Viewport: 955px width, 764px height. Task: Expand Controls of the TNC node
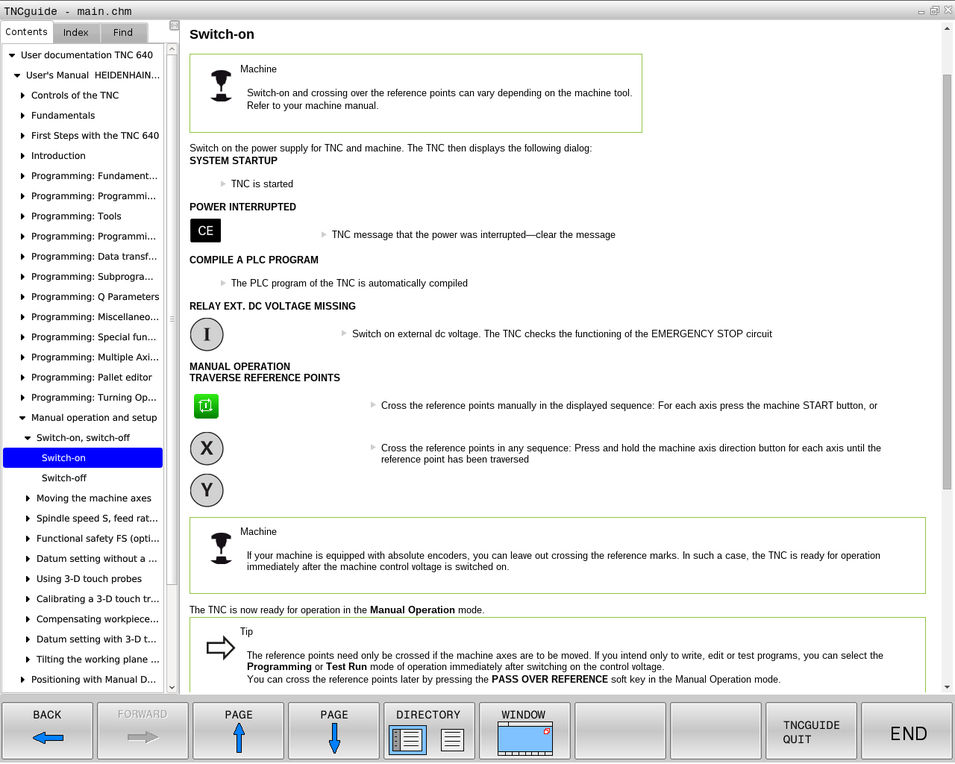[23, 96]
